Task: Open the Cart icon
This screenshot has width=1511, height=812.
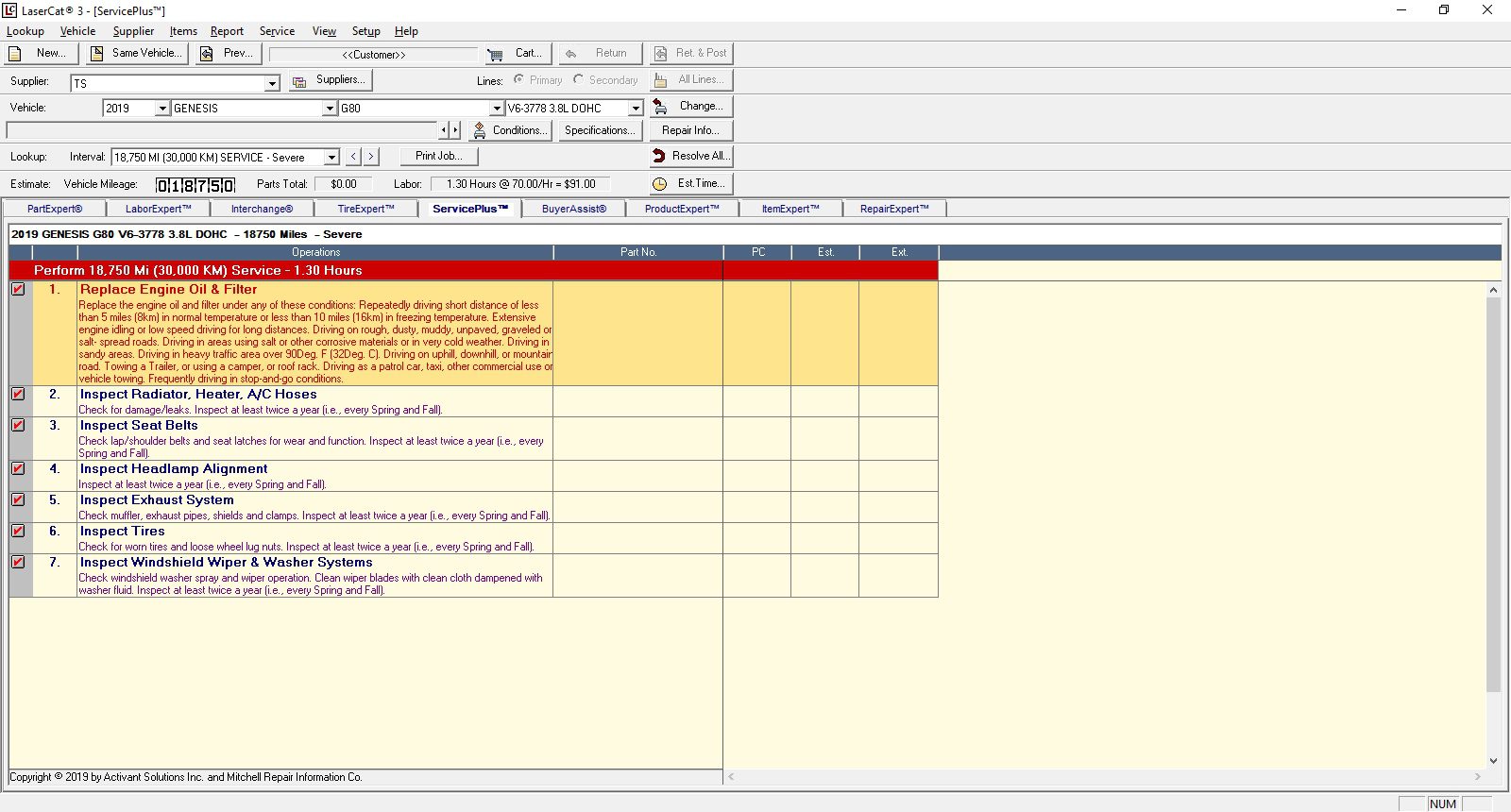Action: 495,54
